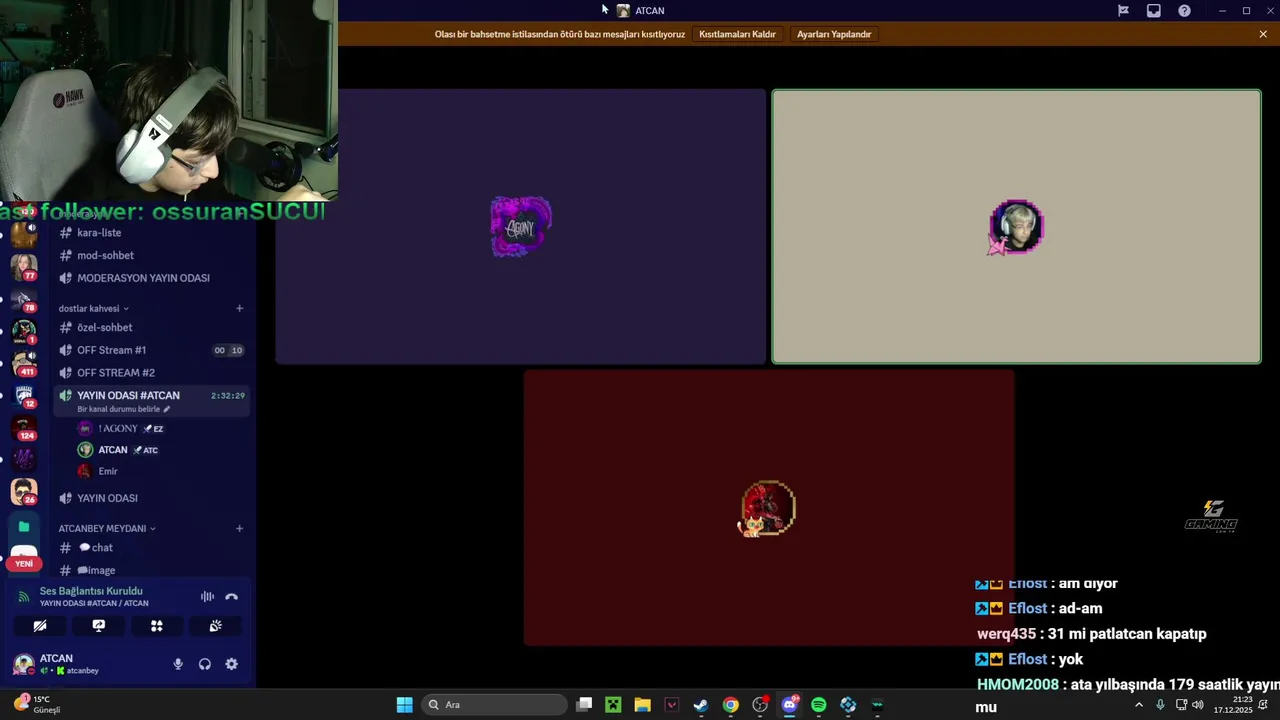Open soundboard icon in voice panel
This screenshot has height=720, width=1280.
pyautogui.click(x=215, y=626)
